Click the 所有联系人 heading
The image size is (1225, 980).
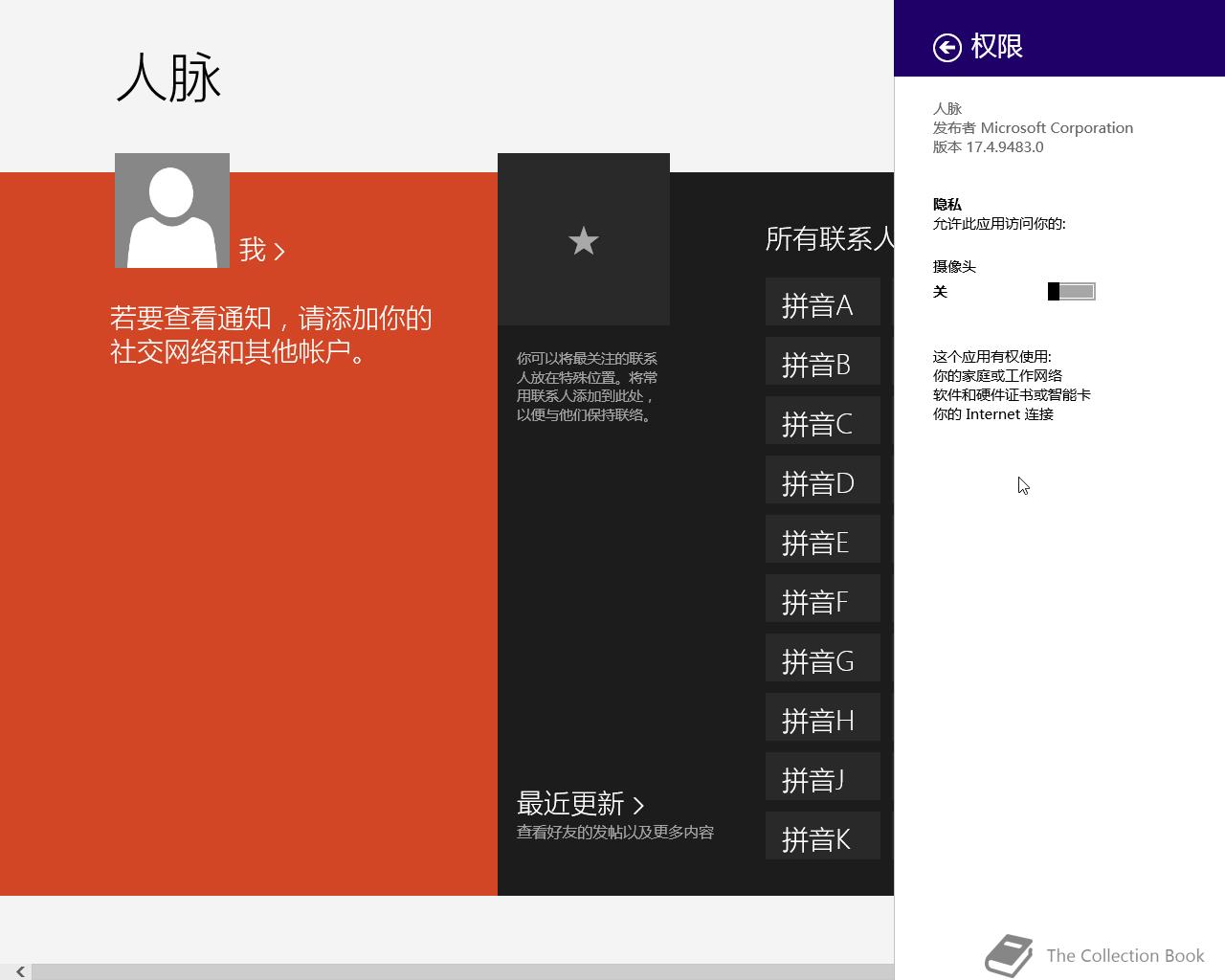830,238
